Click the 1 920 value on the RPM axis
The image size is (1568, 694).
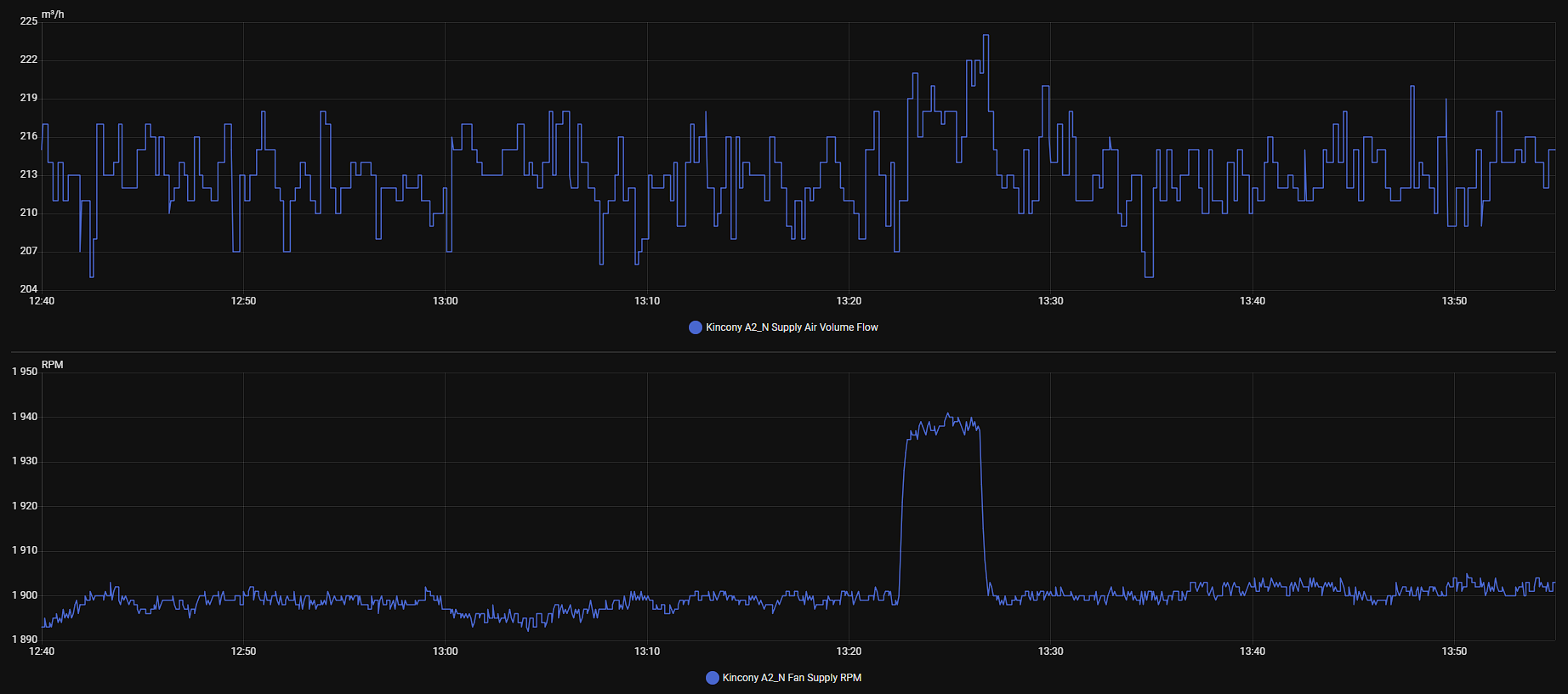coord(25,506)
